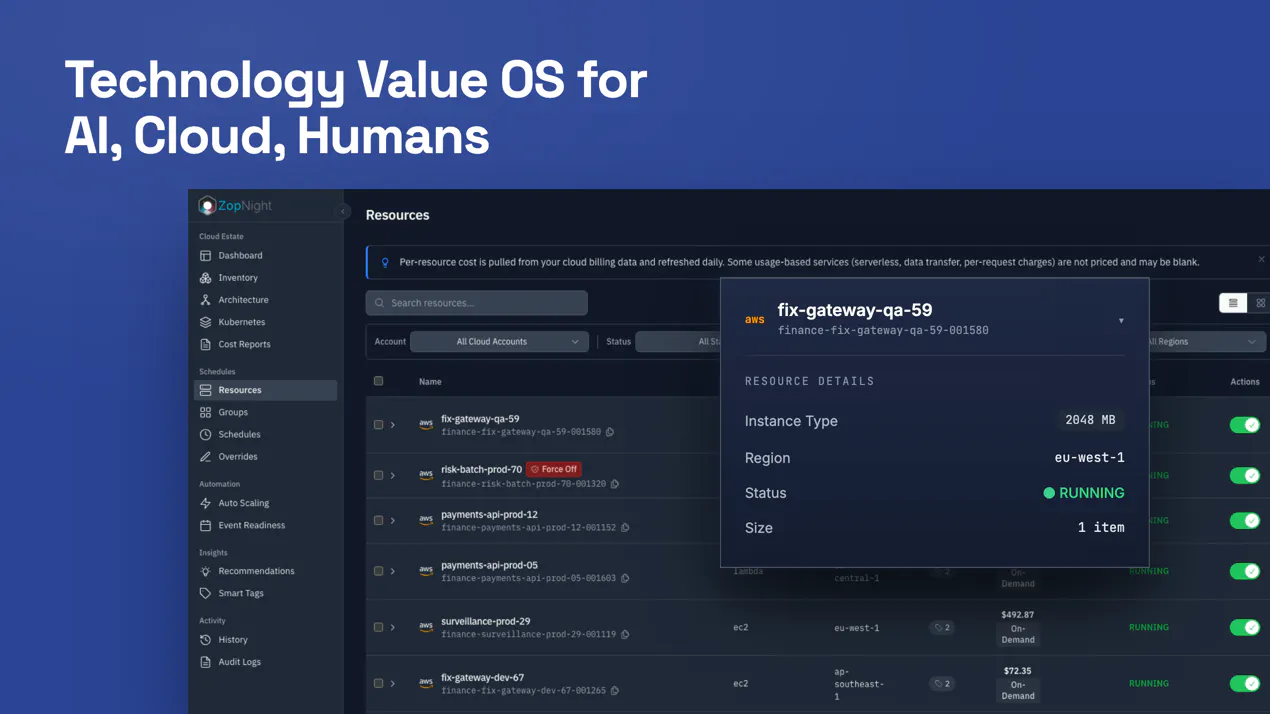Copy the finance-payments-api-prod-12-001152 ID
Viewport: 1270px width, 714px height.
[x=625, y=528]
